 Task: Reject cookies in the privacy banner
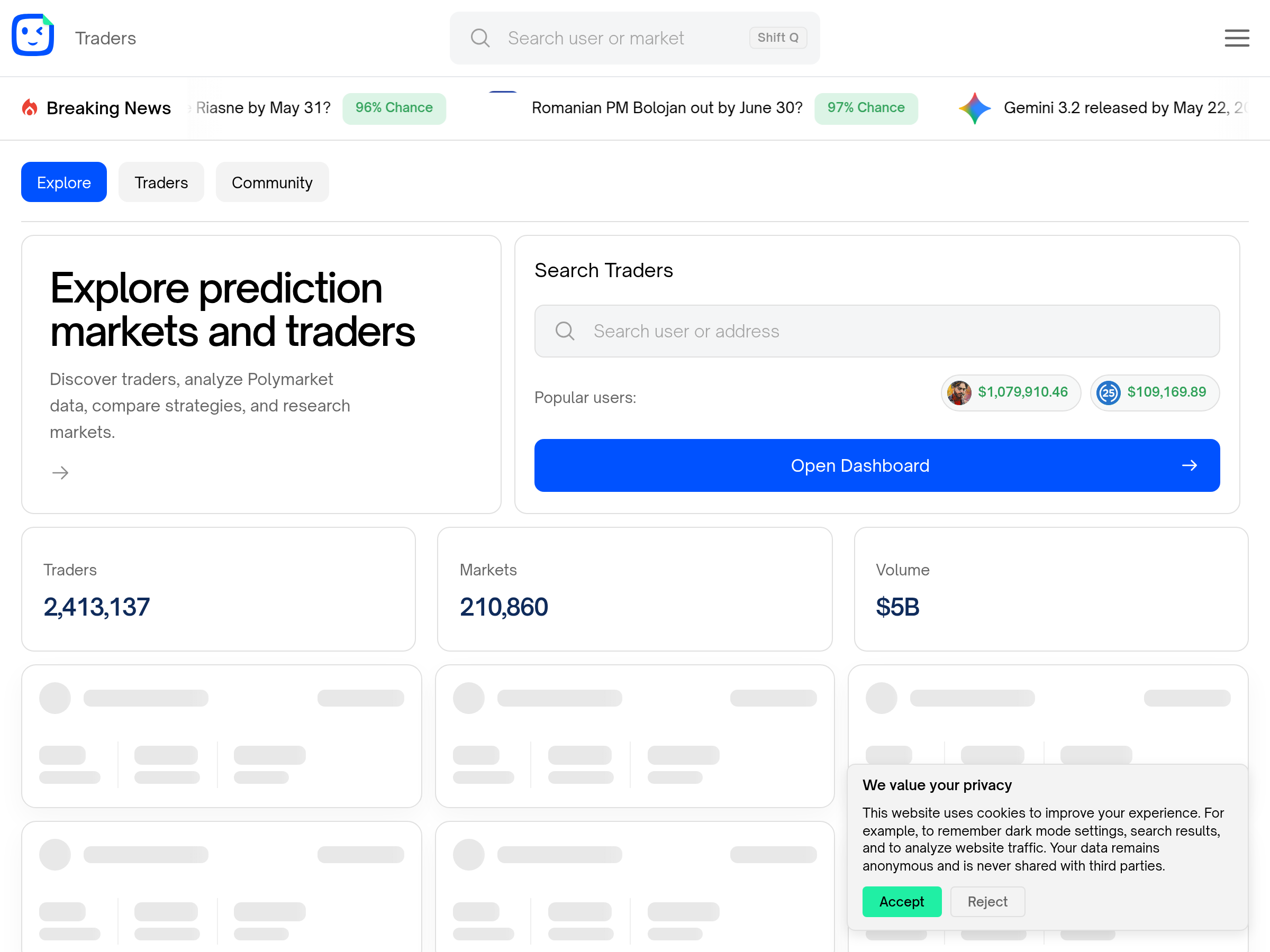pos(987,901)
